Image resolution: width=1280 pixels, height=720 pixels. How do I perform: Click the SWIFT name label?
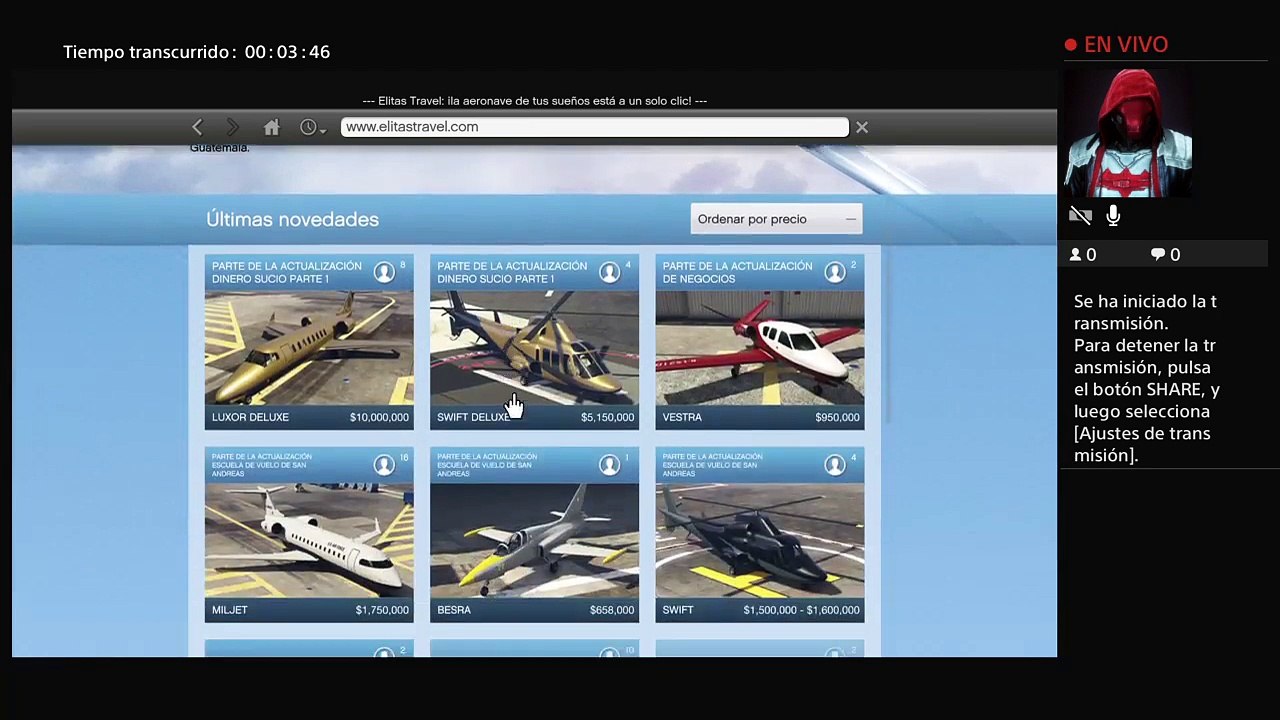pos(678,610)
